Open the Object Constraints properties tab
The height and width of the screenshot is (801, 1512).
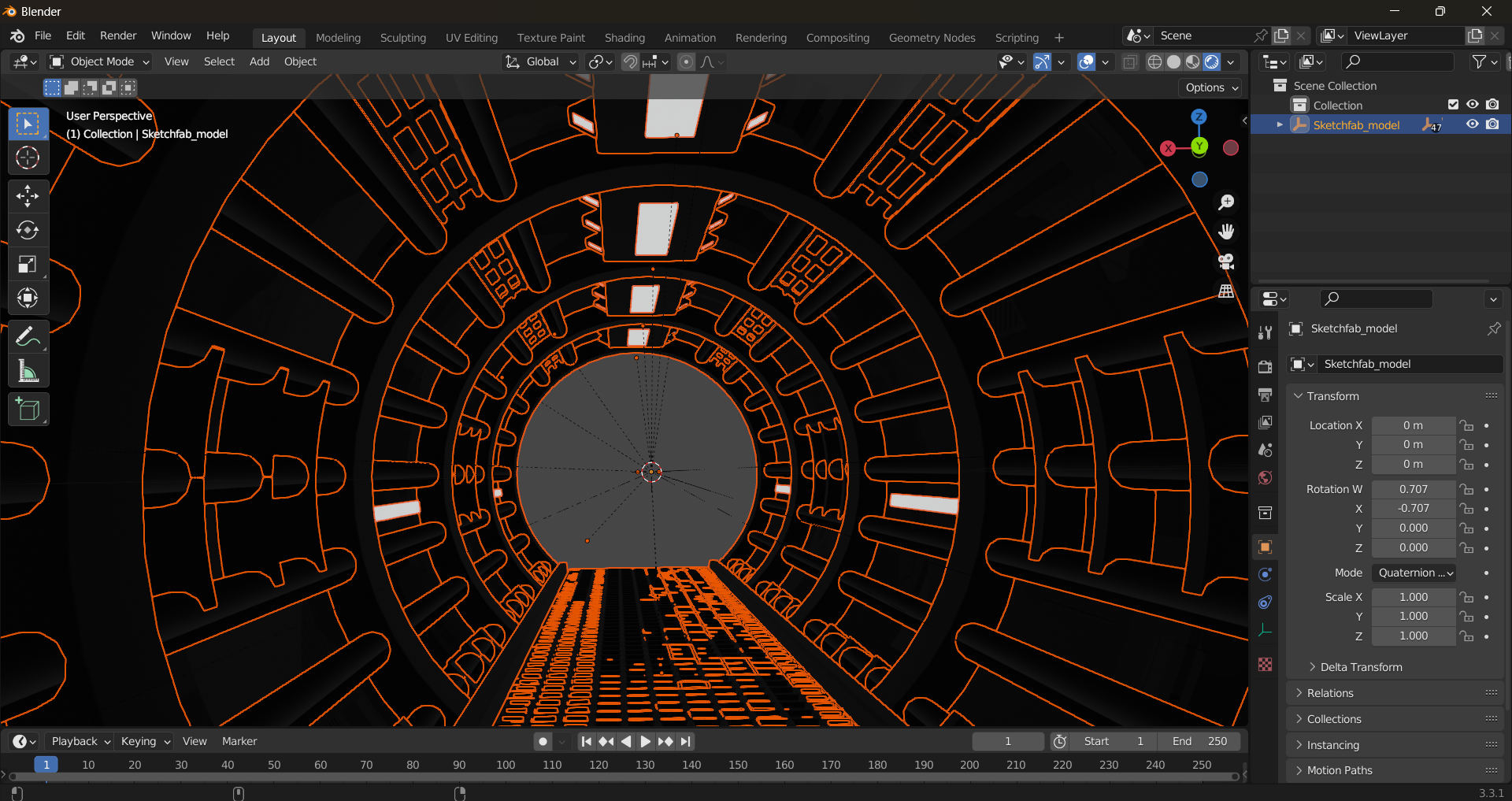[1266, 603]
